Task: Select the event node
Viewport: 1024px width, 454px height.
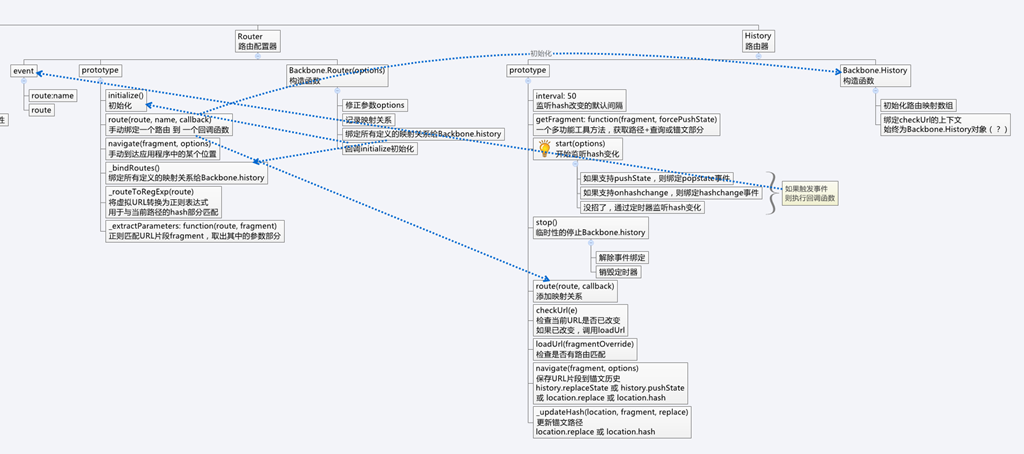Action: (24, 71)
